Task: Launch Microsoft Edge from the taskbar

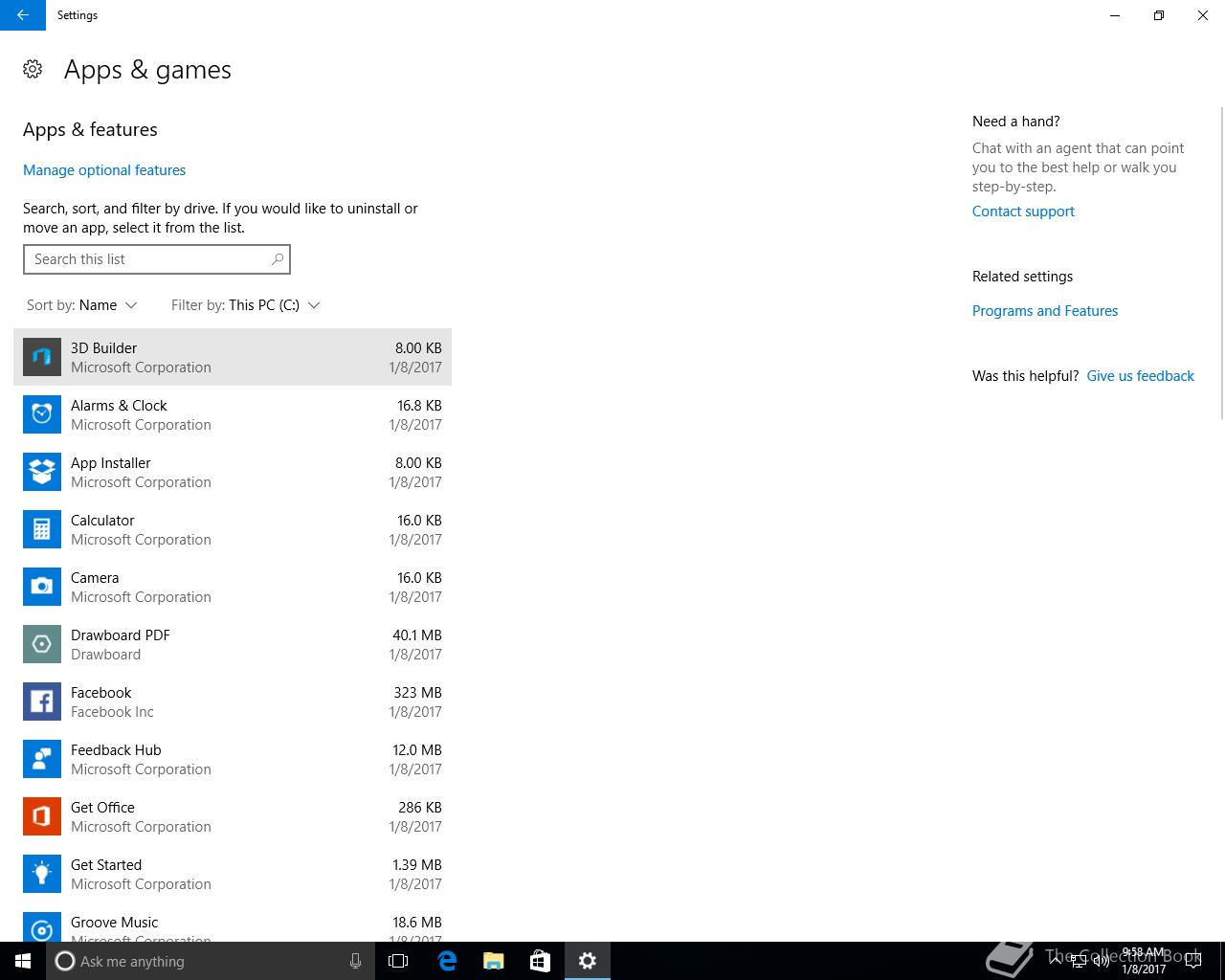Action: tap(447, 961)
